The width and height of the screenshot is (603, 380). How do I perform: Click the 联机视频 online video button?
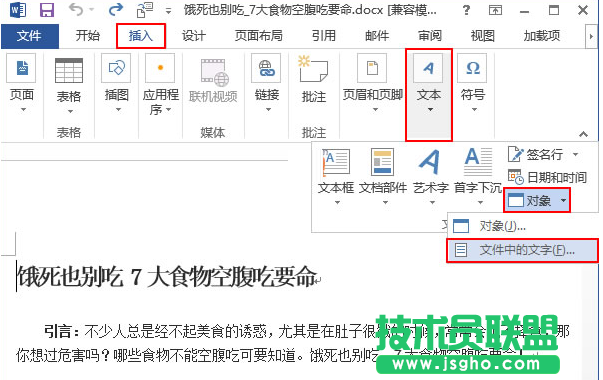213,80
